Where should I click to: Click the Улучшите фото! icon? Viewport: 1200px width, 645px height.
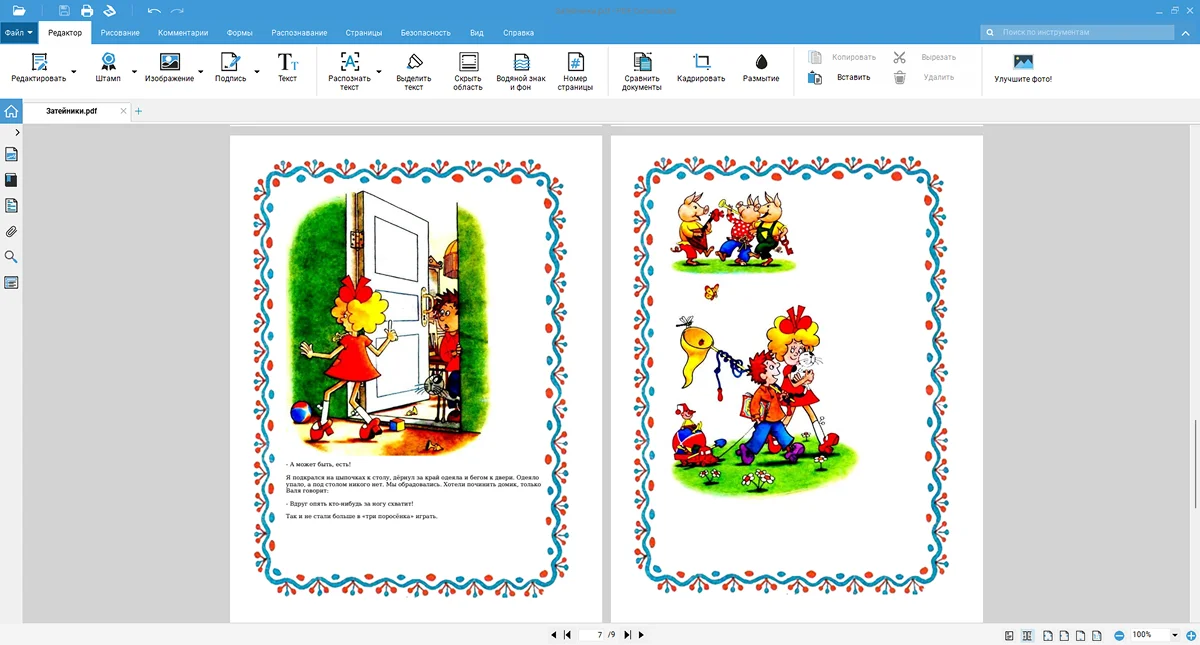(1023, 68)
